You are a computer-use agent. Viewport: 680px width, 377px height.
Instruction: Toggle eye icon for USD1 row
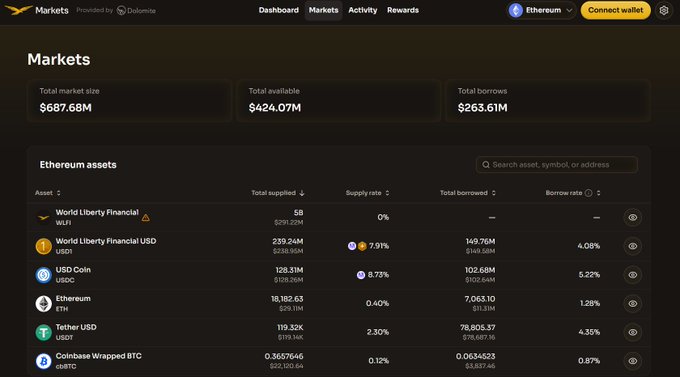point(633,246)
